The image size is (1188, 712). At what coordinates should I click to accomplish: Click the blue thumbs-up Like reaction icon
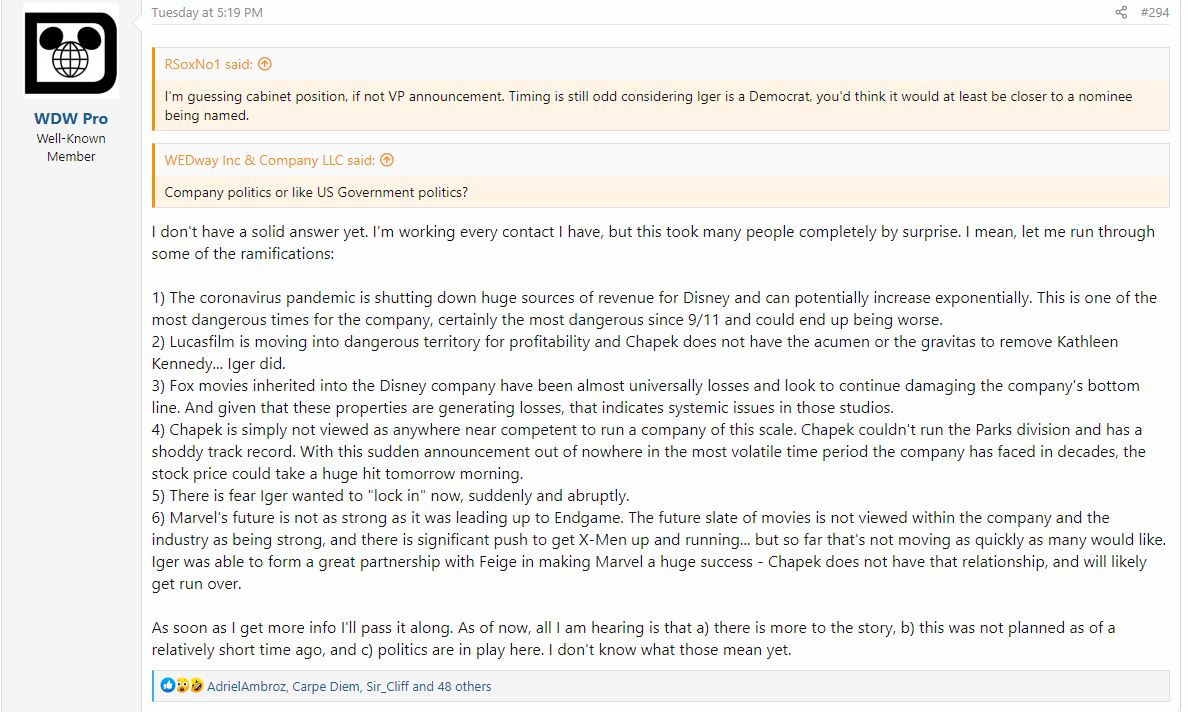pyautogui.click(x=168, y=686)
